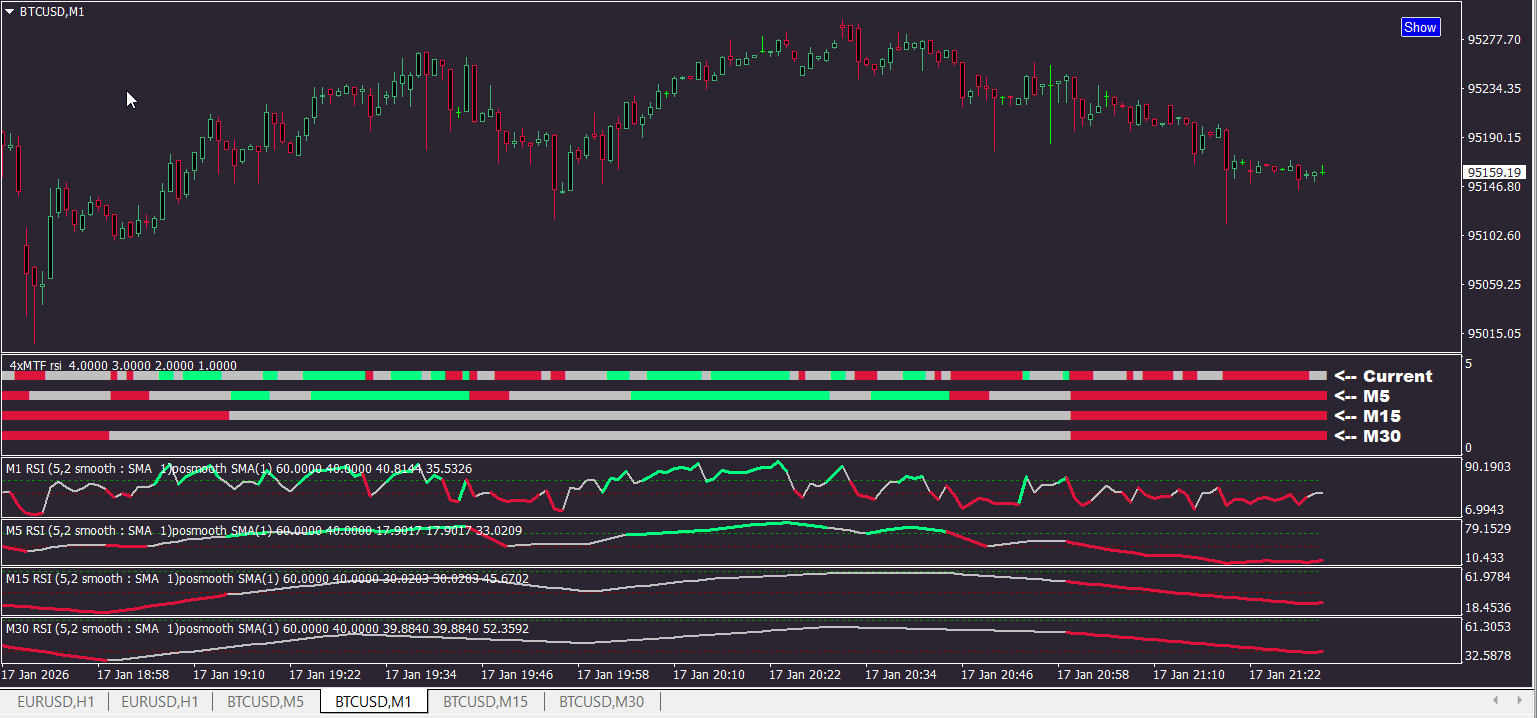Click the '<-- M30' row label
Image resolution: width=1537 pixels, height=718 pixels.
click(1367, 436)
